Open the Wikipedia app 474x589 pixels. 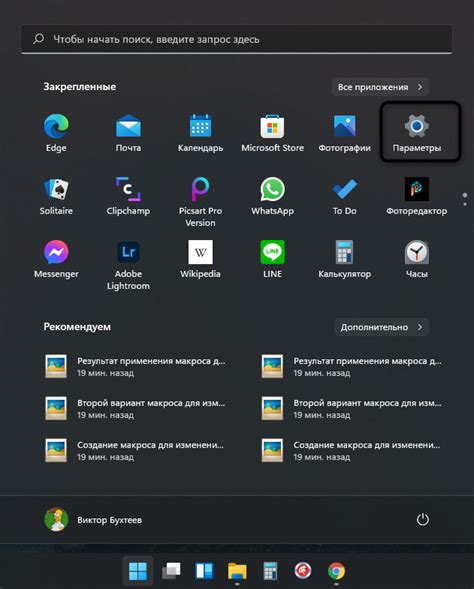(200, 259)
